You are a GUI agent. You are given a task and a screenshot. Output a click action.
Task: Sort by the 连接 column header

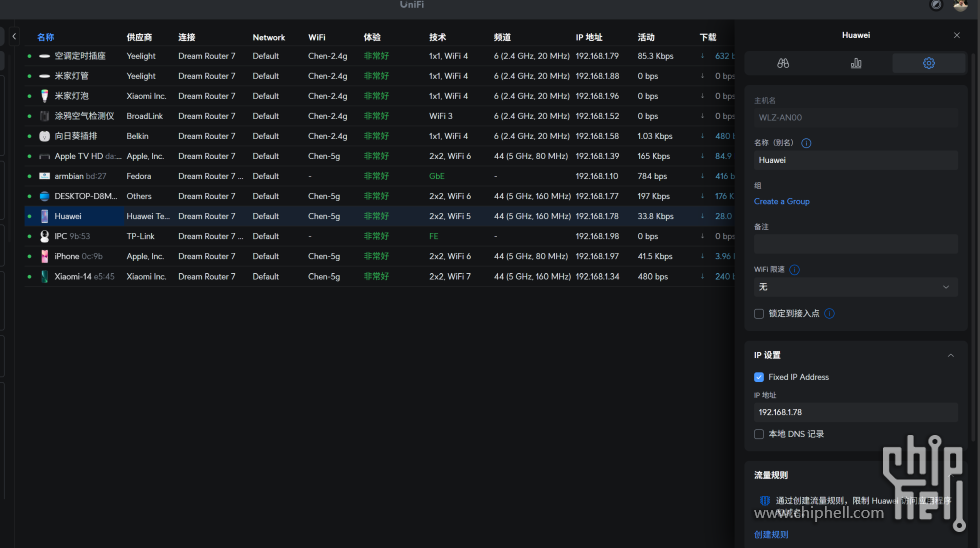(186, 37)
